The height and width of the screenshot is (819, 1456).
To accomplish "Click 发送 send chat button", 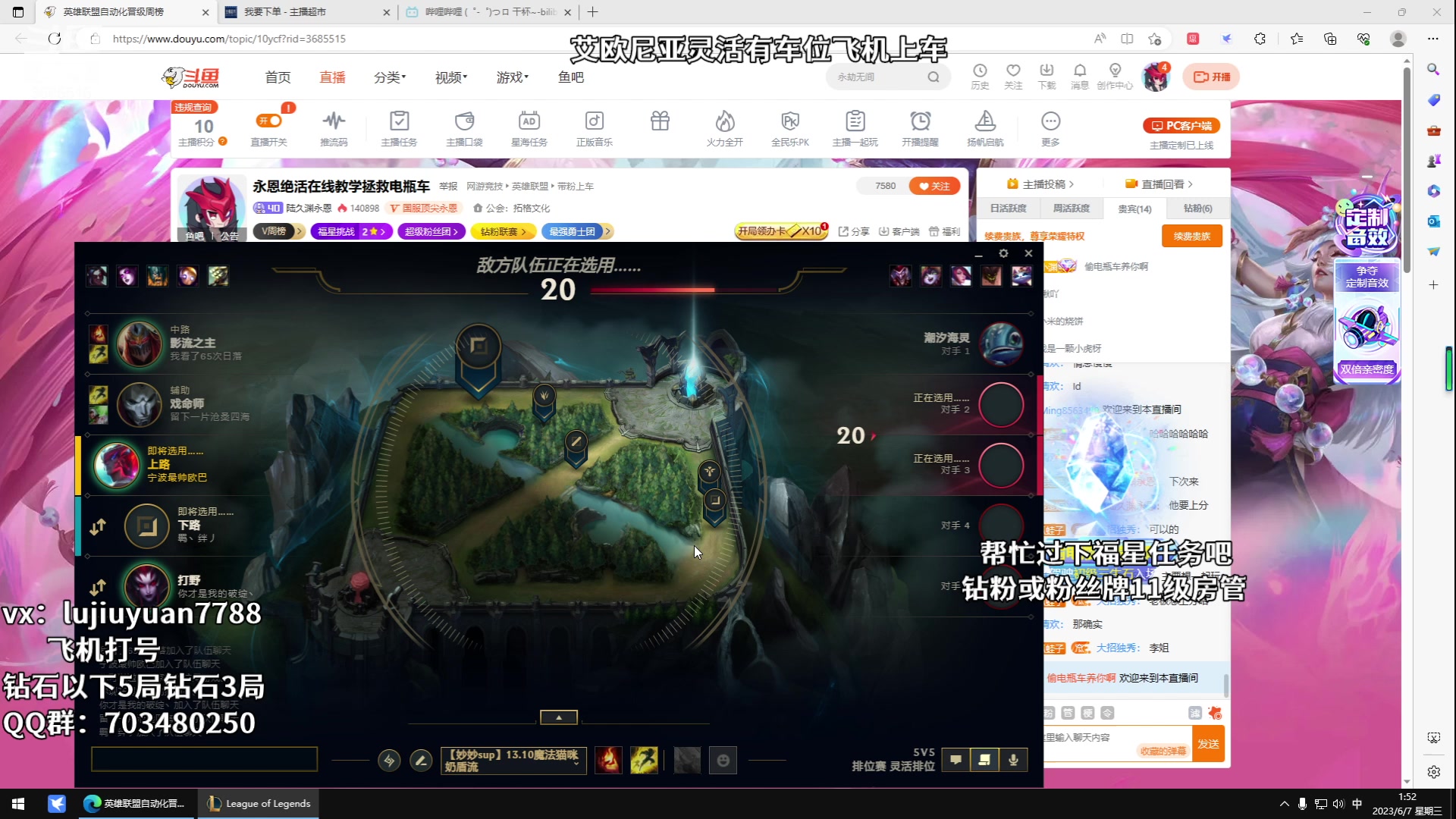I will (1208, 744).
